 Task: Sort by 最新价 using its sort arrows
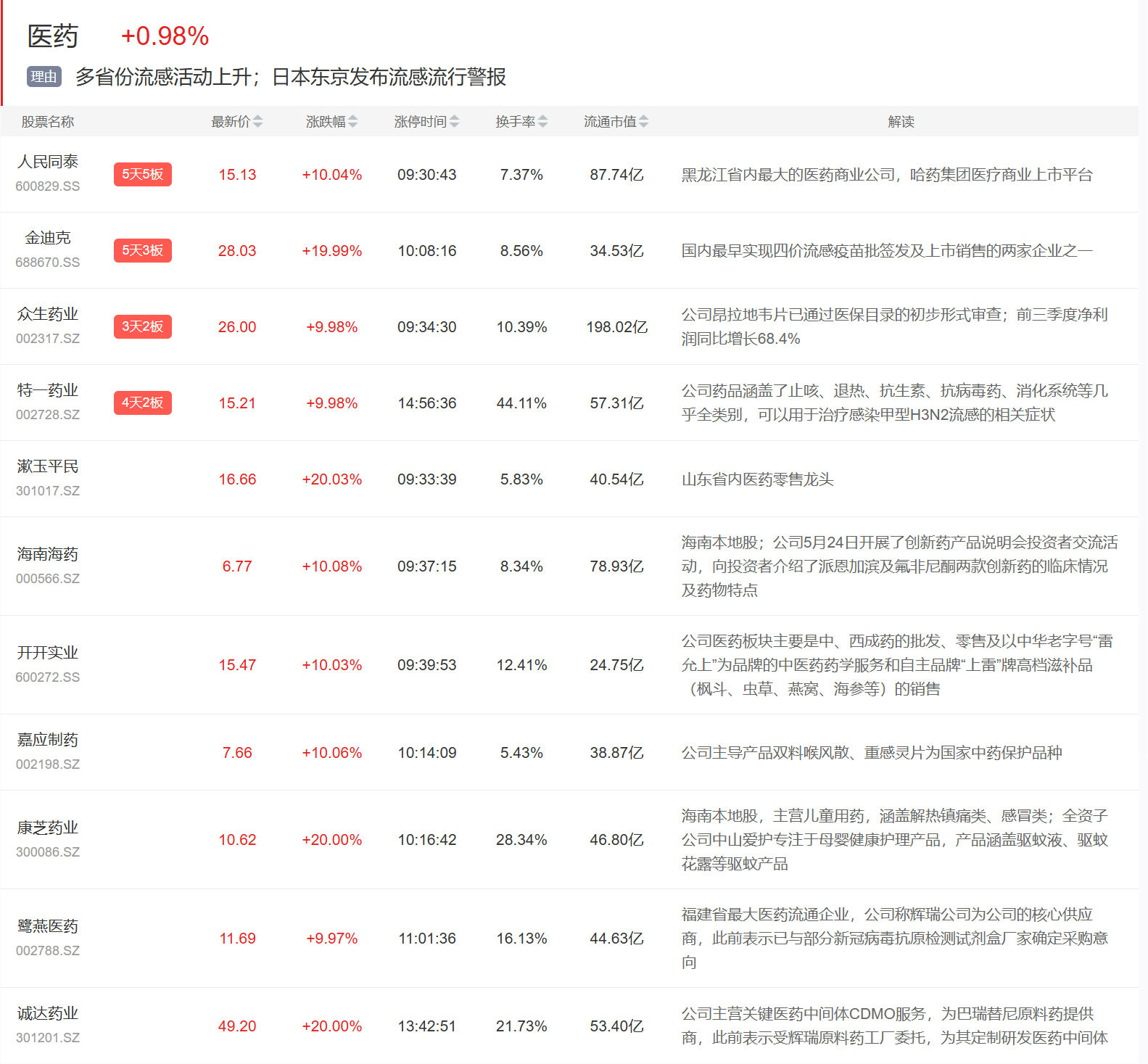click(x=258, y=122)
